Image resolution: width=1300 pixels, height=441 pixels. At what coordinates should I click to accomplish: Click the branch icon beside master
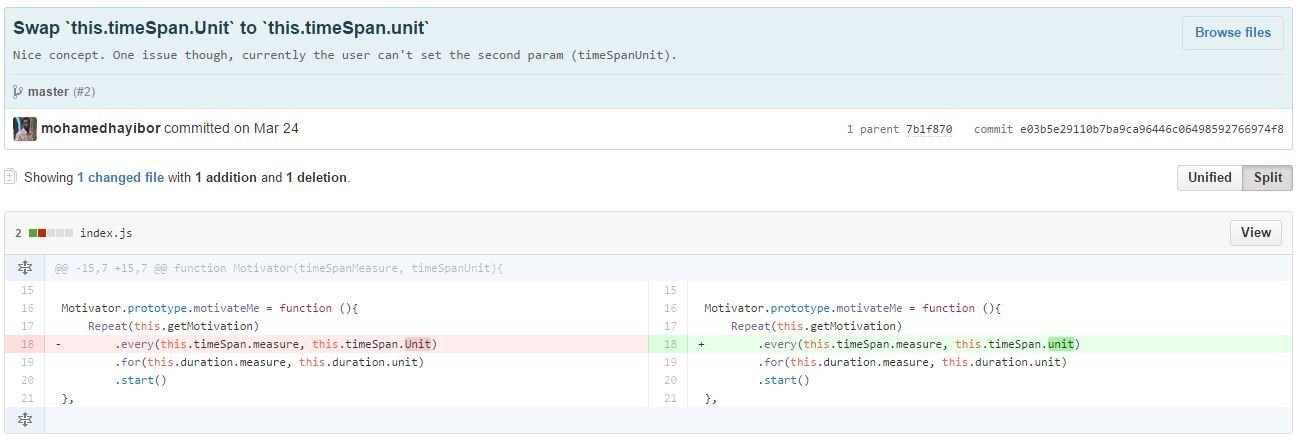pyautogui.click(x=18, y=92)
